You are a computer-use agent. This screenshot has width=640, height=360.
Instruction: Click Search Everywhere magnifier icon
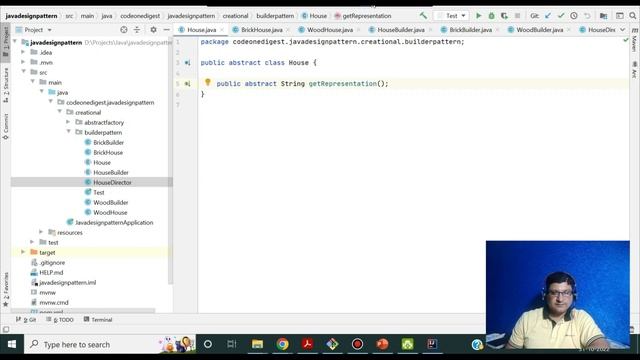point(632,16)
